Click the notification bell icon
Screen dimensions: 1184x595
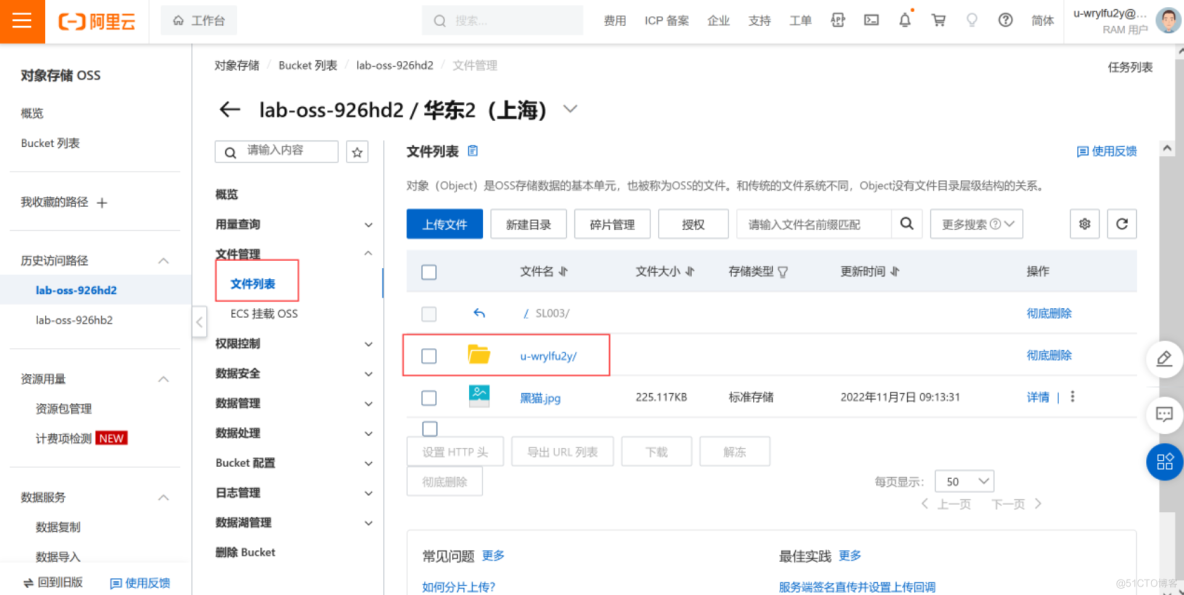click(905, 20)
